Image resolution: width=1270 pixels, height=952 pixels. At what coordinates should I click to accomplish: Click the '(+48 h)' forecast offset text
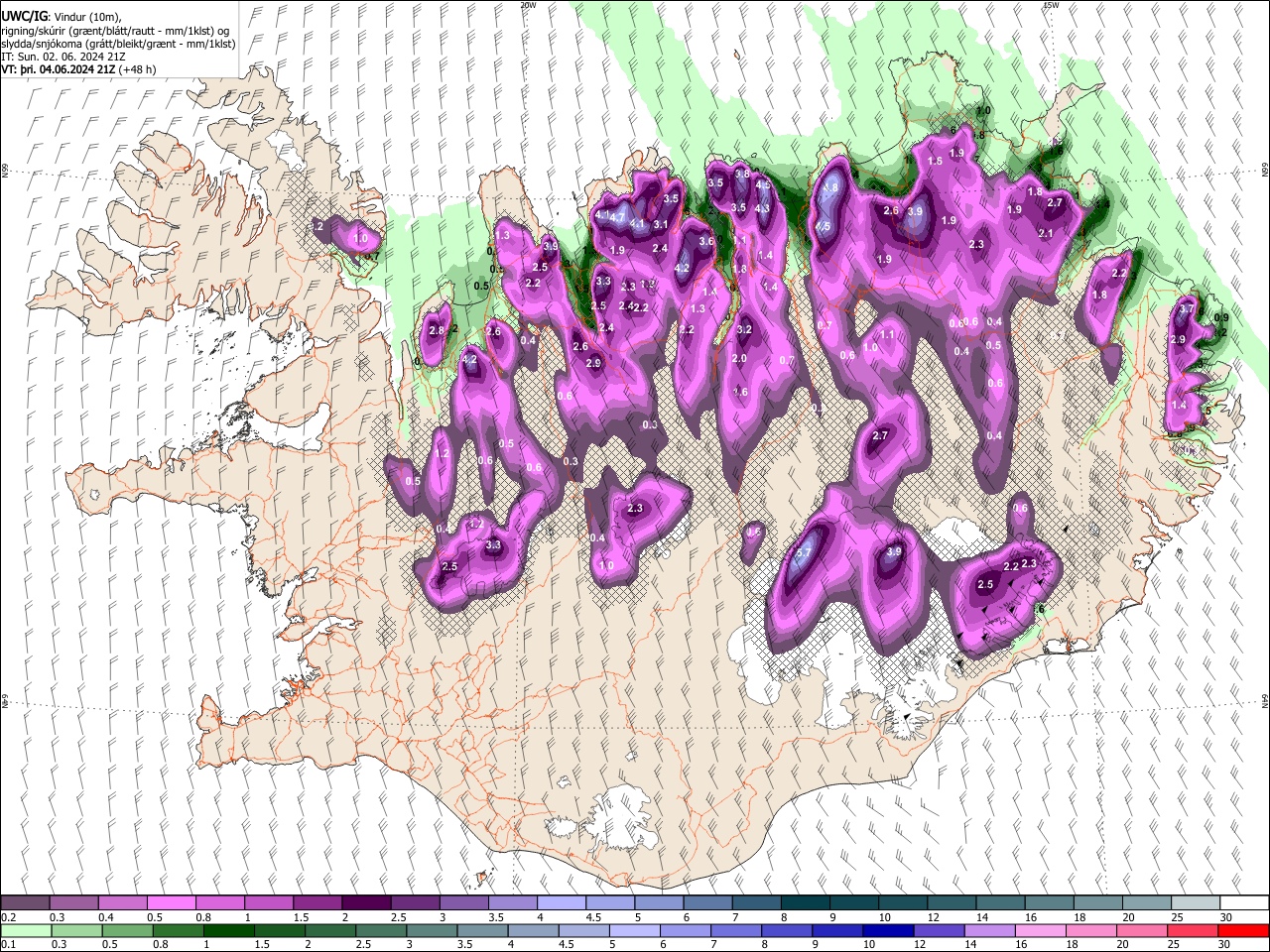[x=137, y=69]
